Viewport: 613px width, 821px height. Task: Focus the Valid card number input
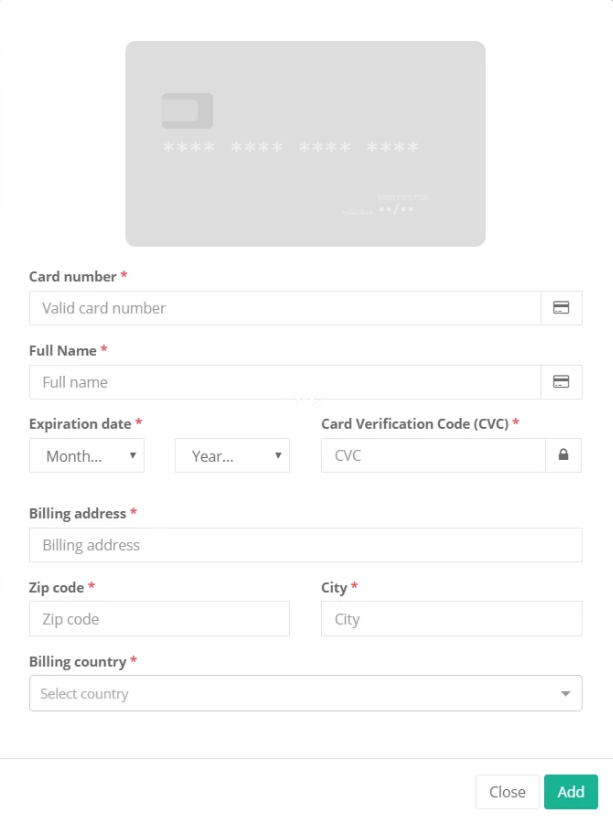point(285,308)
